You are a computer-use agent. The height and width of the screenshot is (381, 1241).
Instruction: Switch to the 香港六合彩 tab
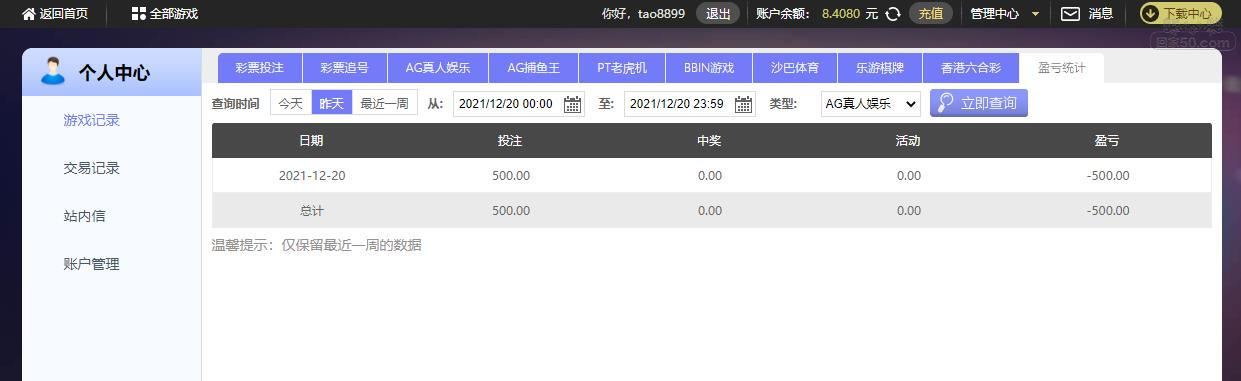(x=971, y=68)
